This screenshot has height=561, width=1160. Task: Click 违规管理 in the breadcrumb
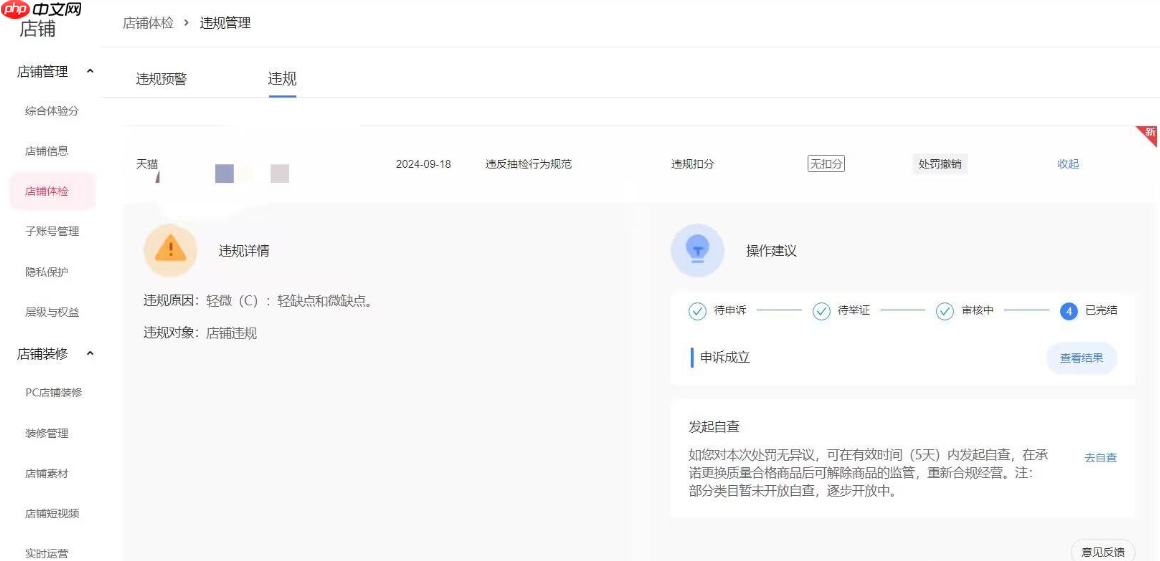tap(225, 23)
